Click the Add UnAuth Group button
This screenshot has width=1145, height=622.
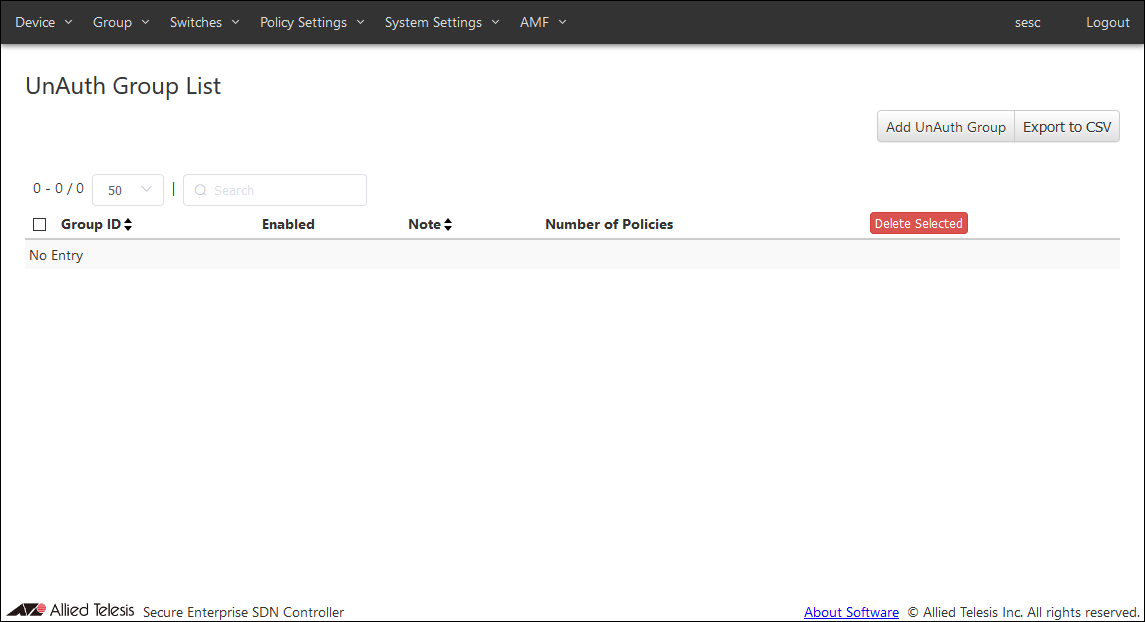tap(945, 127)
